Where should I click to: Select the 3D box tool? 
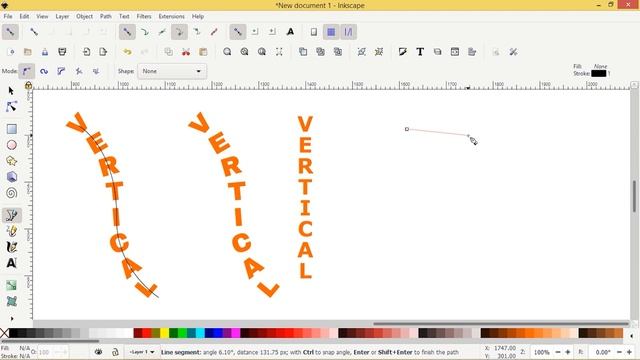click(x=11, y=177)
